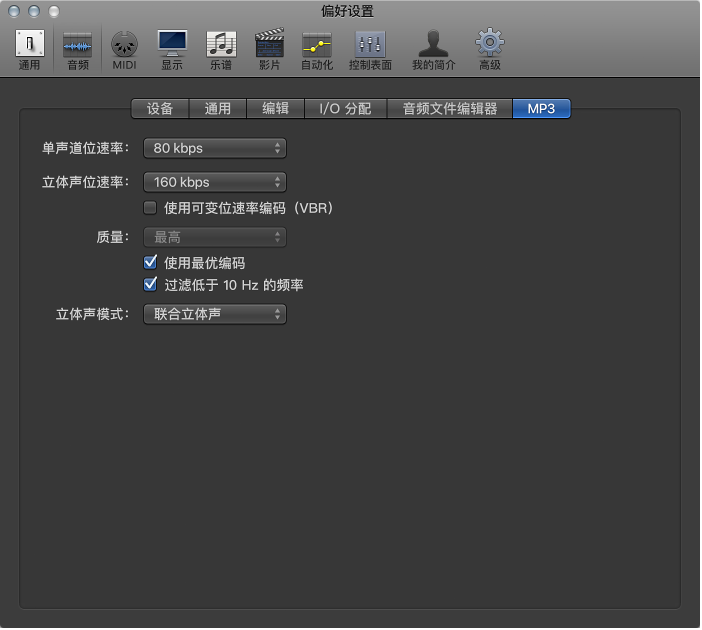Open the 自动化 automation preferences

317,51
